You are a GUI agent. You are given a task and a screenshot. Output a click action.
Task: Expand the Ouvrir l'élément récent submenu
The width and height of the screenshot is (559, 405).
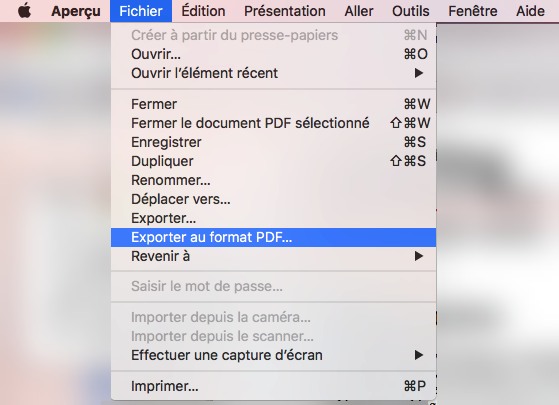(273, 73)
